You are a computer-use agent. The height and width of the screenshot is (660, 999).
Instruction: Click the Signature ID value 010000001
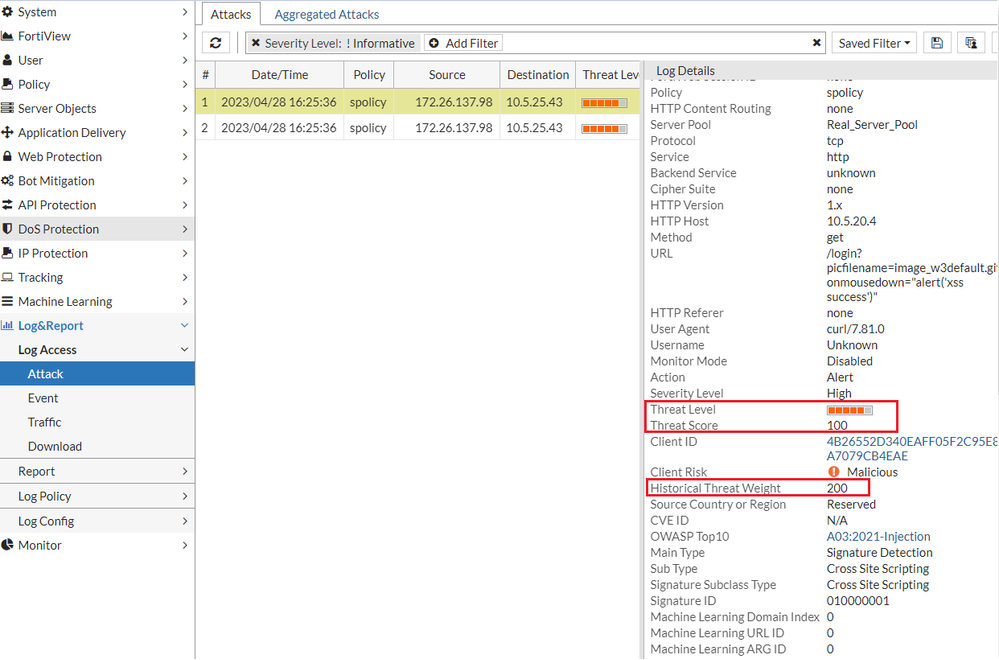(858, 601)
